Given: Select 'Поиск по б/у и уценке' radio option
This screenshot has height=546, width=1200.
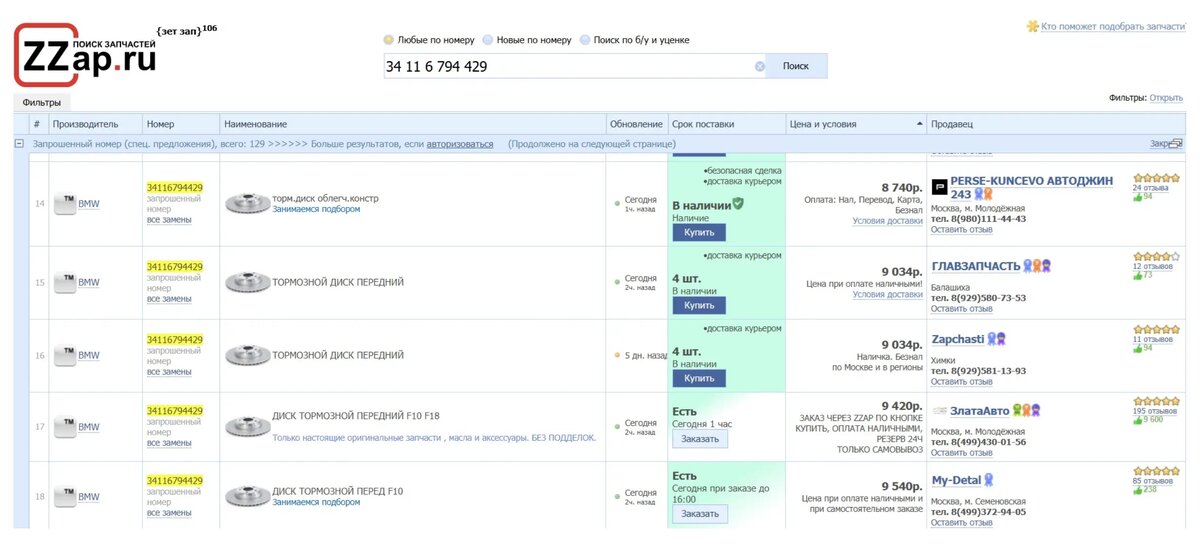Looking at the screenshot, I should pos(585,40).
